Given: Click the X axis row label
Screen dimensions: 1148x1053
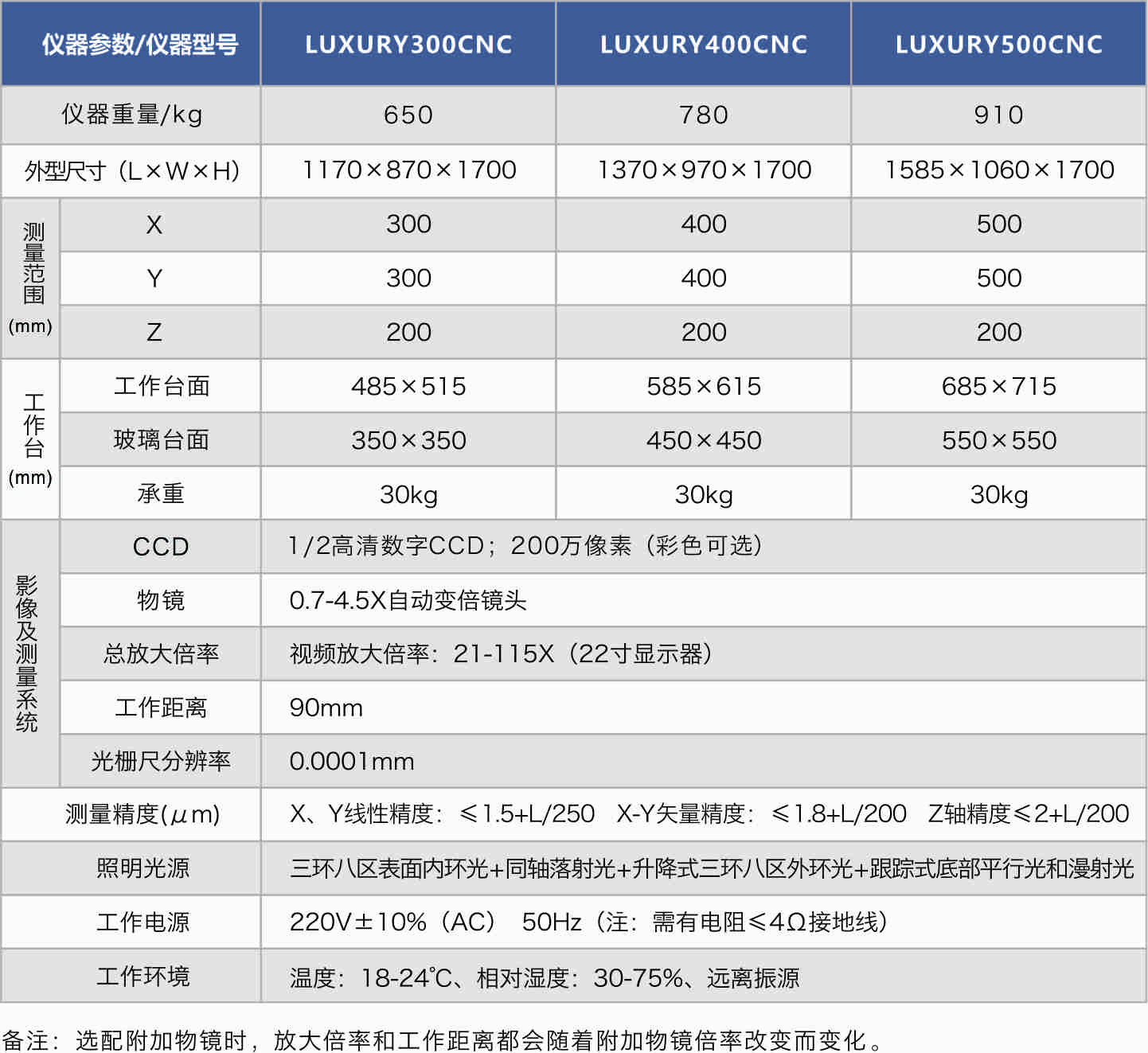Looking at the screenshot, I should [x=154, y=225].
